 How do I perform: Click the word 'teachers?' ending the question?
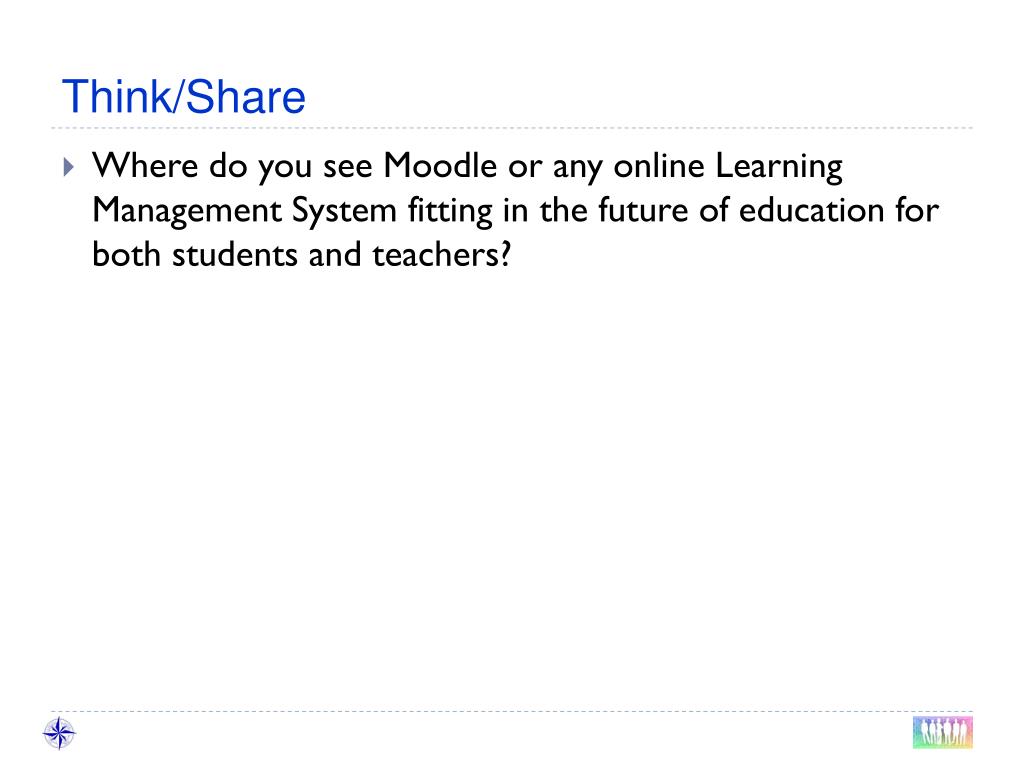click(441, 254)
